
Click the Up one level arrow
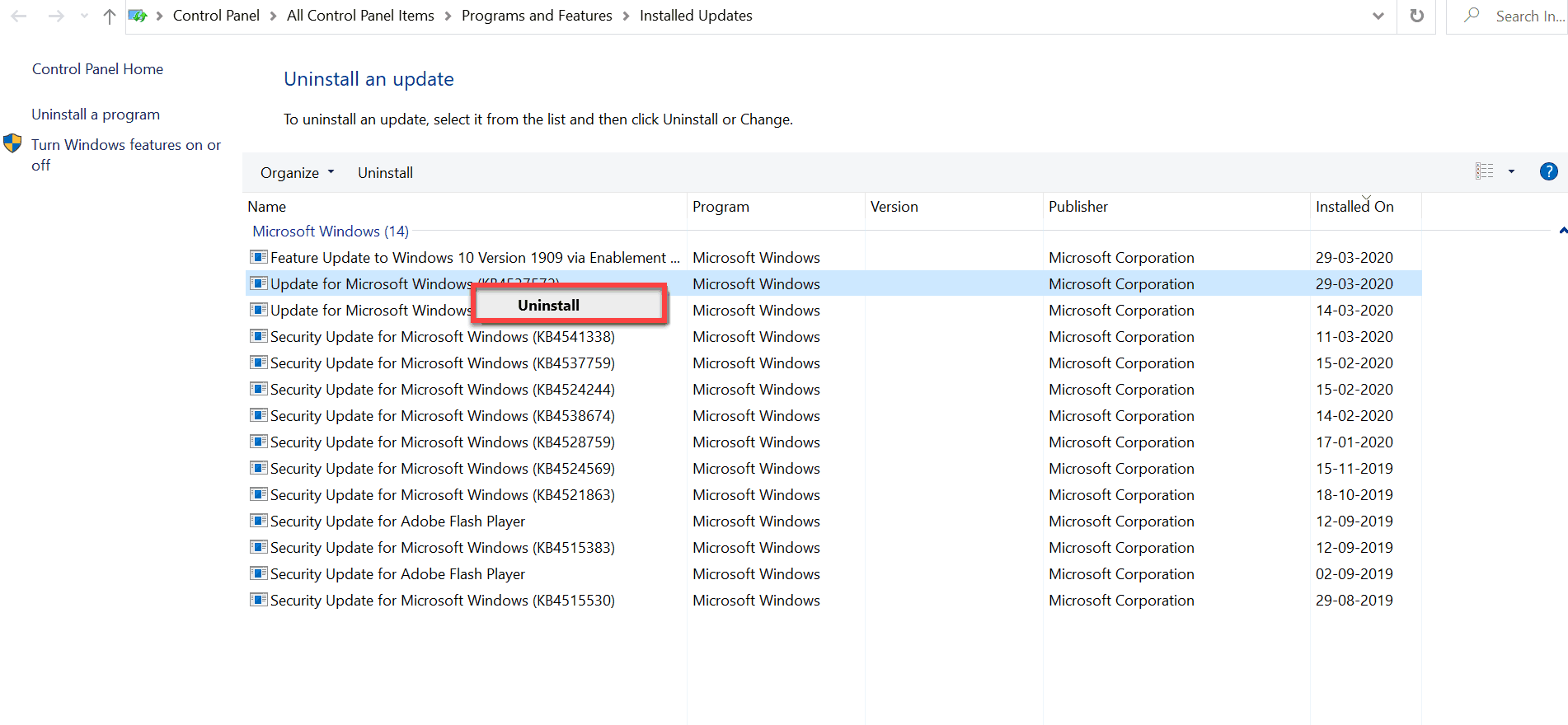tap(109, 16)
